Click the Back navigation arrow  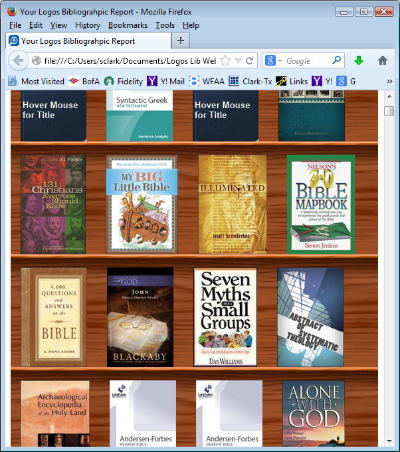click(x=18, y=61)
